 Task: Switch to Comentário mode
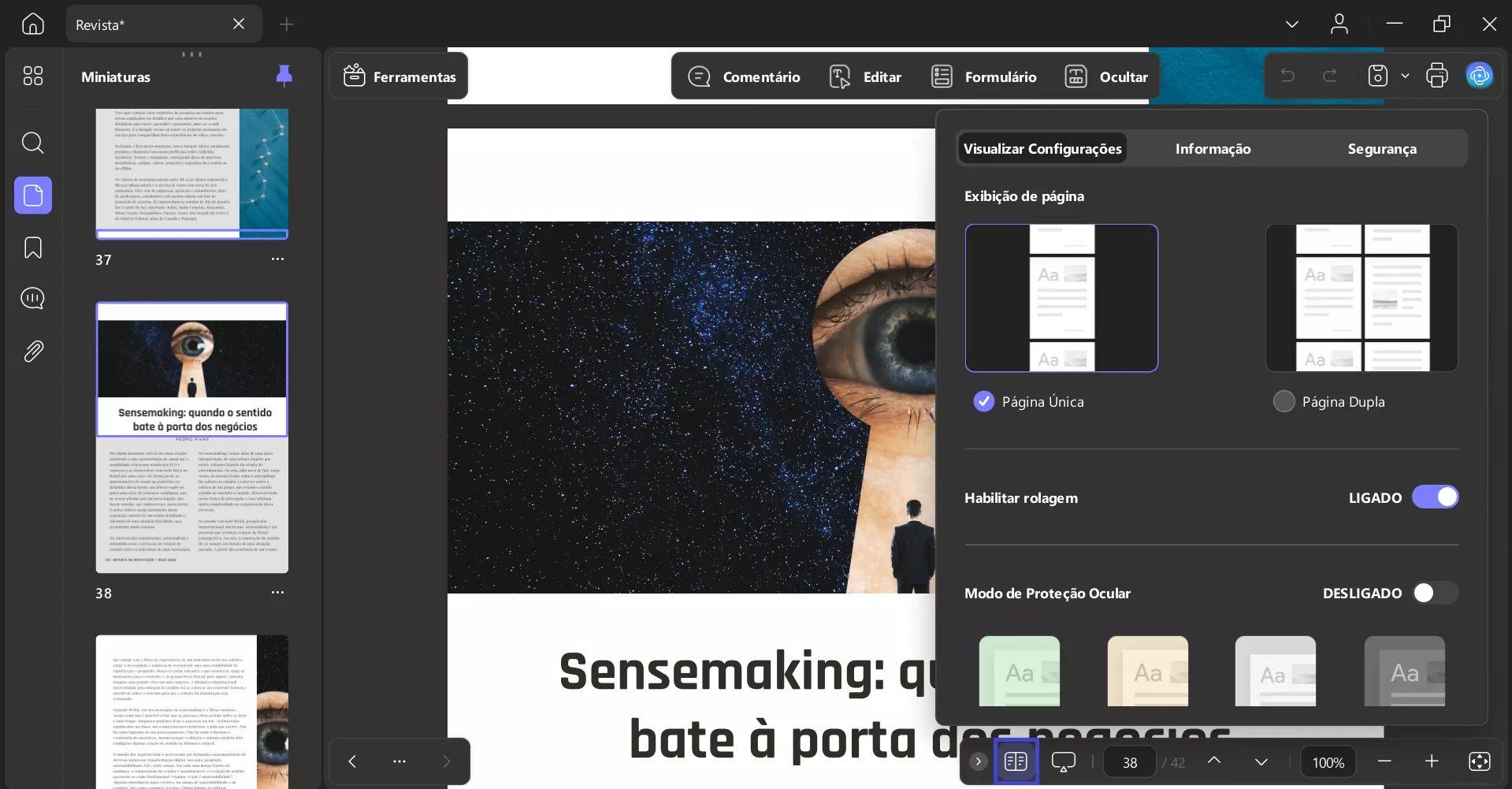pos(744,76)
